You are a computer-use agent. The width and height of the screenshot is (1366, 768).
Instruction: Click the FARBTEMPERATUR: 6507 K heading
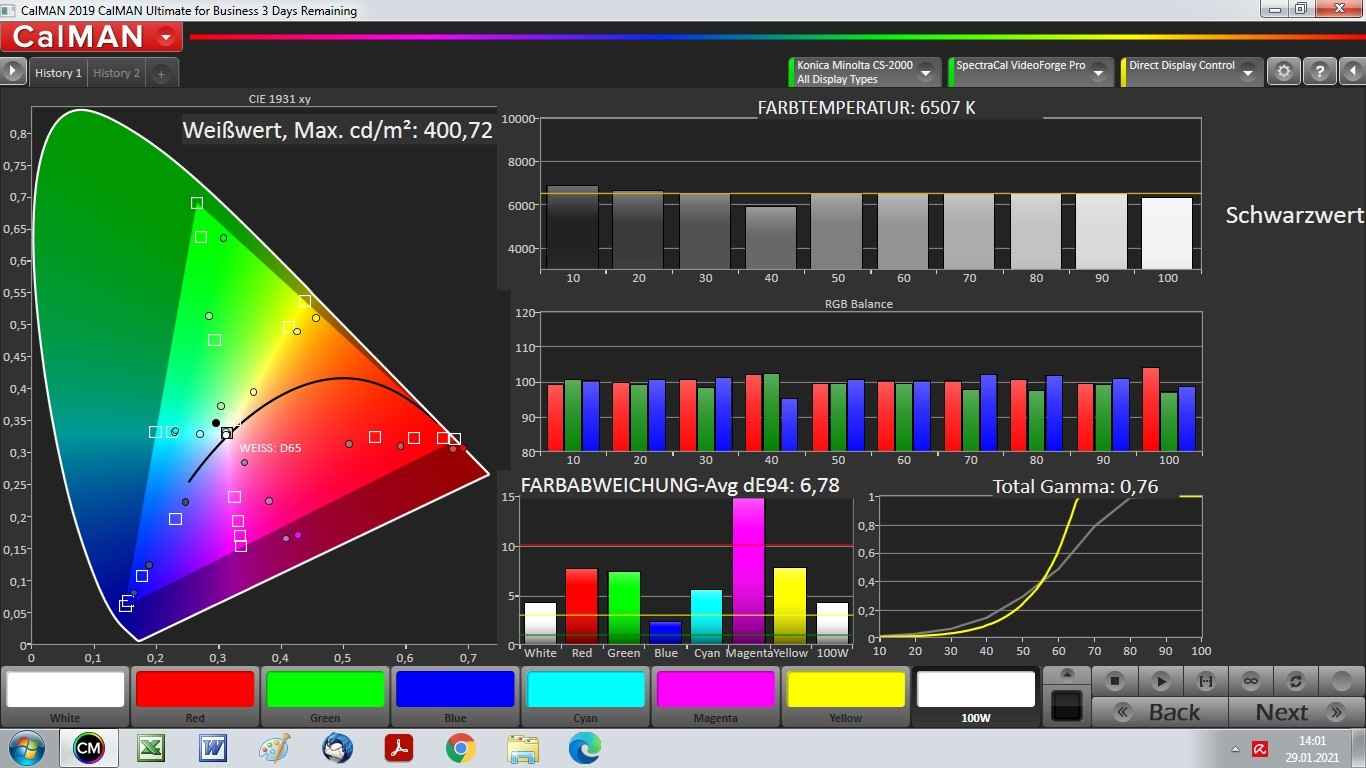coord(866,107)
